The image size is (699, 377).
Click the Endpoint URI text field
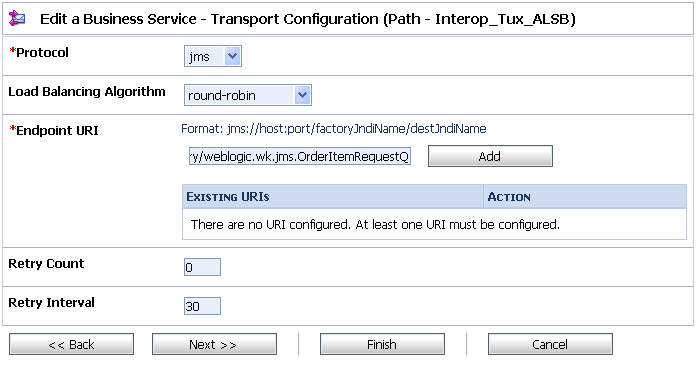[300, 156]
